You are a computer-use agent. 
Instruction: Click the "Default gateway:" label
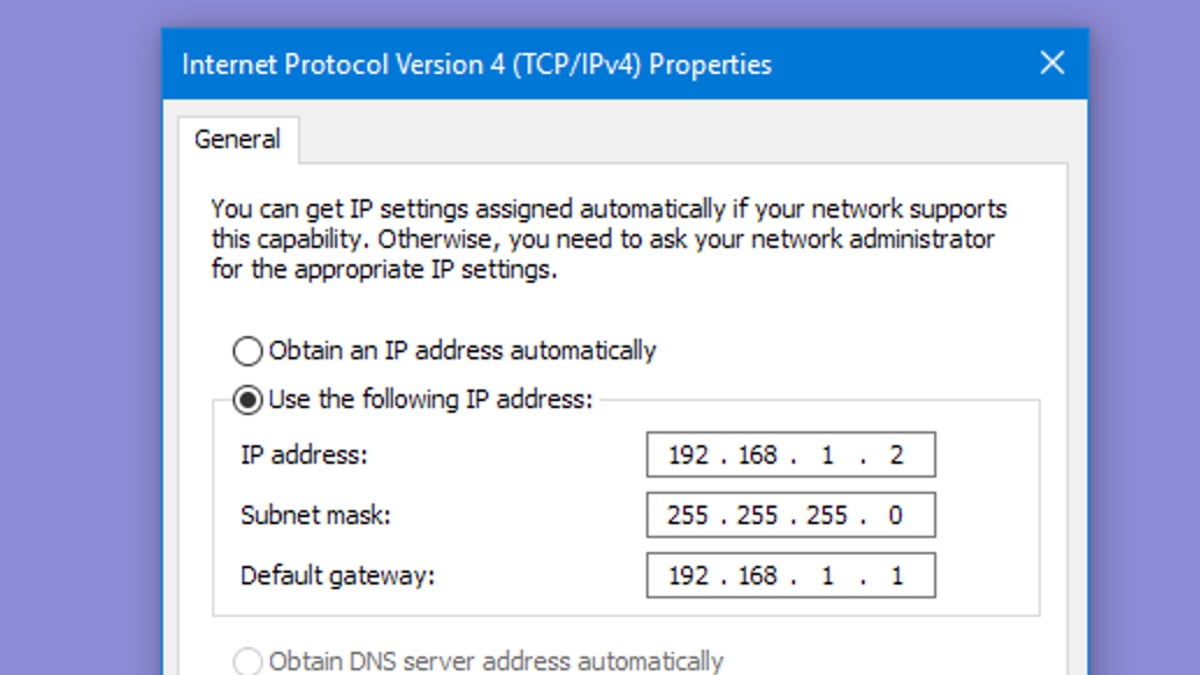(x=338, y=576)
